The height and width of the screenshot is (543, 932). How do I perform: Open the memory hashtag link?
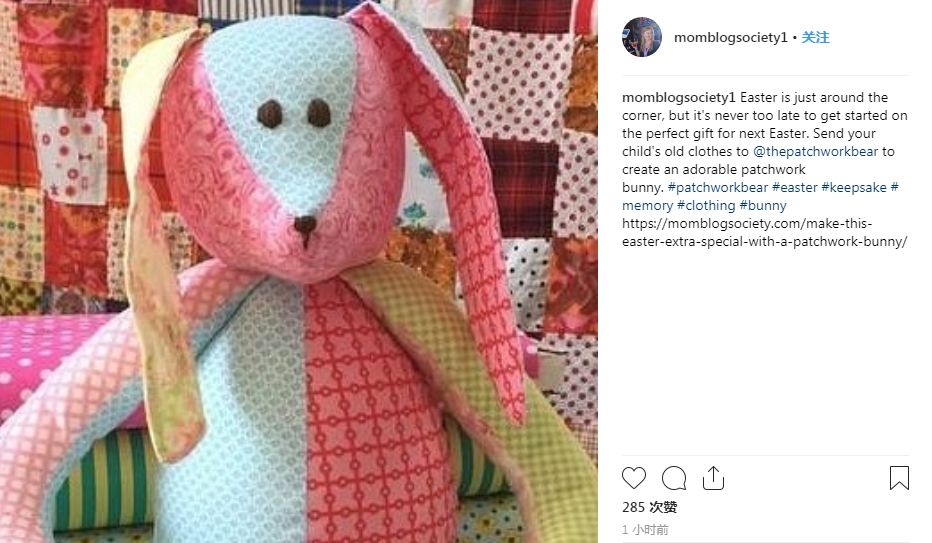(x=647, y=206)
